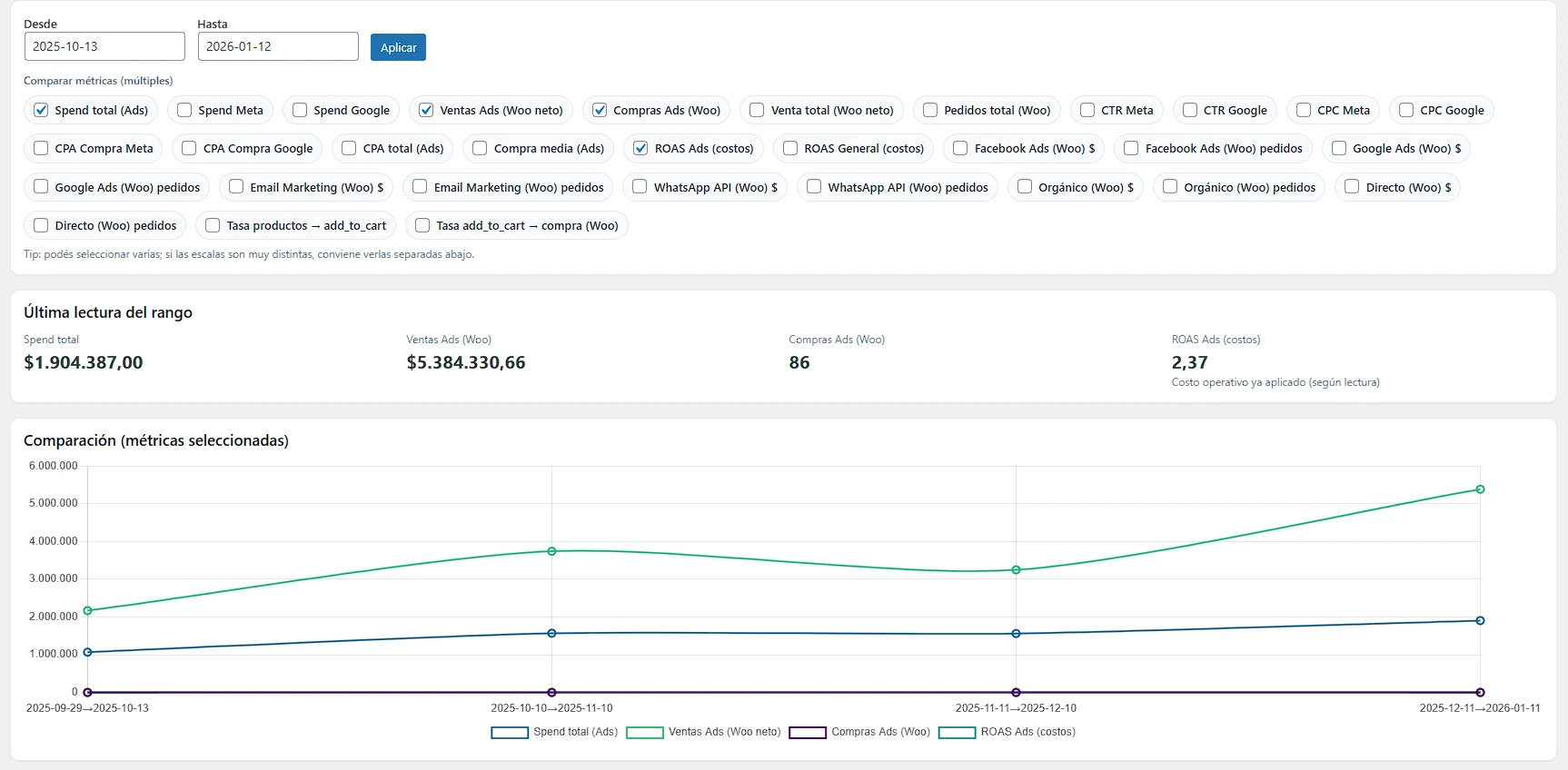Check the CPC Google metric
1568x770 pixels.
tap(1406, 110)
